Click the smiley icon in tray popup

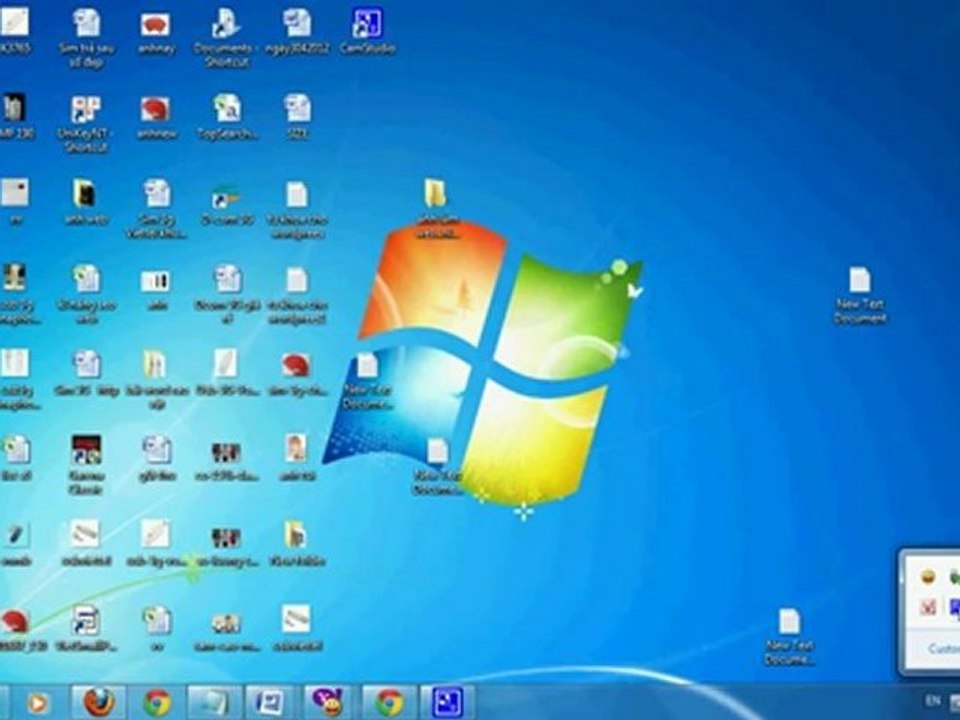pos(929,576)
